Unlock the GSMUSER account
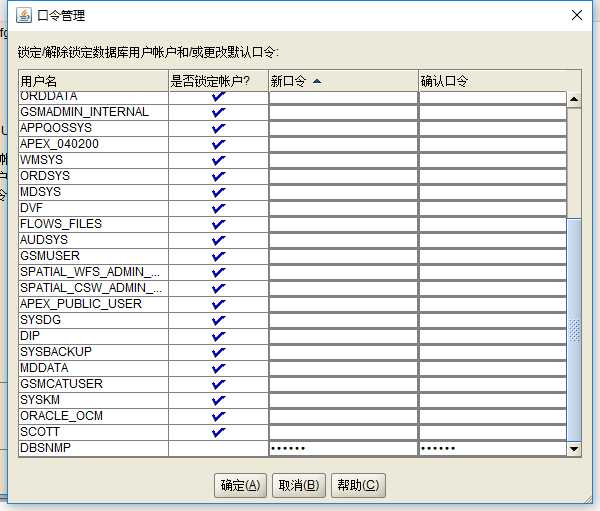 click(218, 256)
